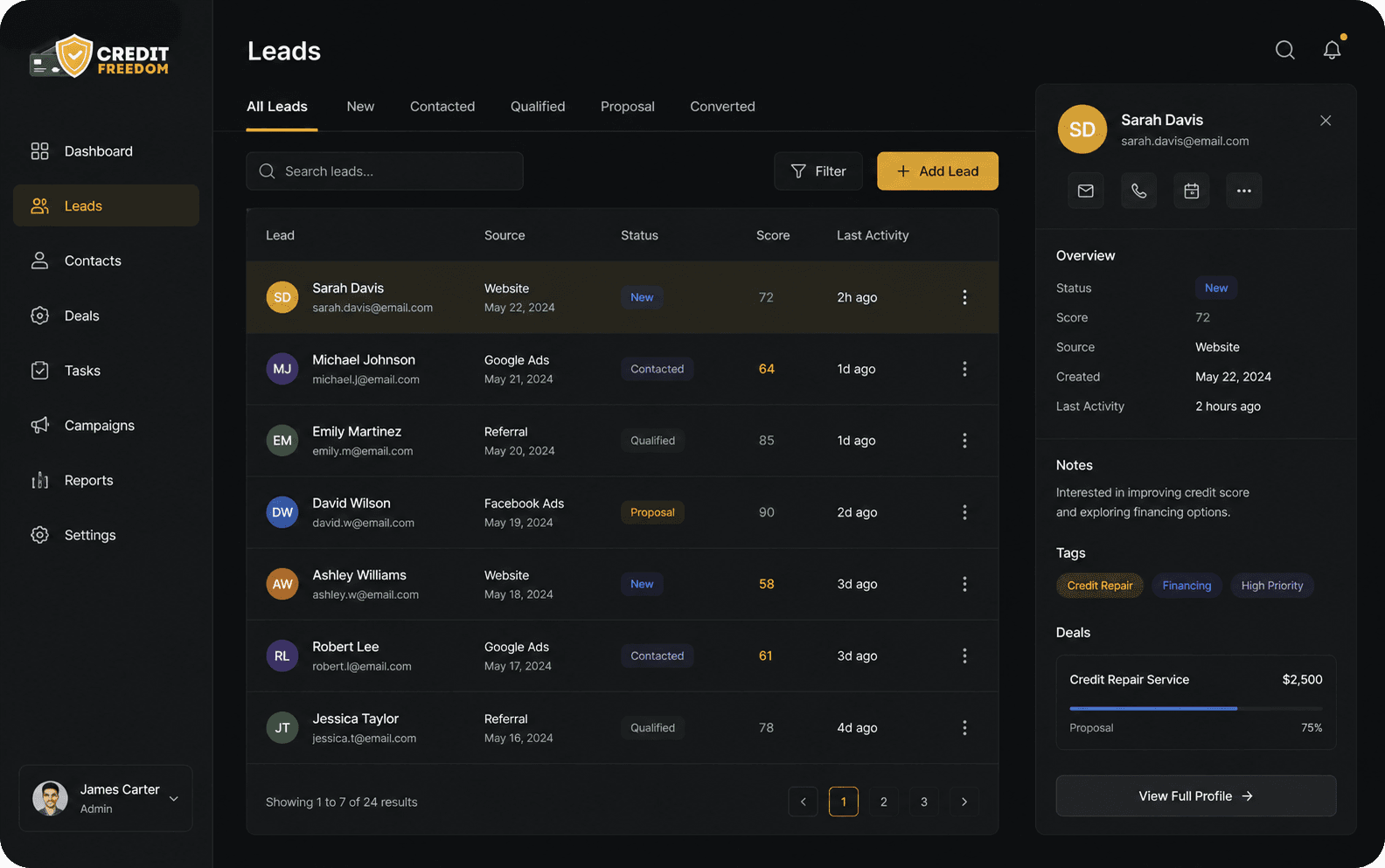The image size is (1385, 868).
Task: Click the EM avatar for Emily Martinez
Action: click(282, 441)
